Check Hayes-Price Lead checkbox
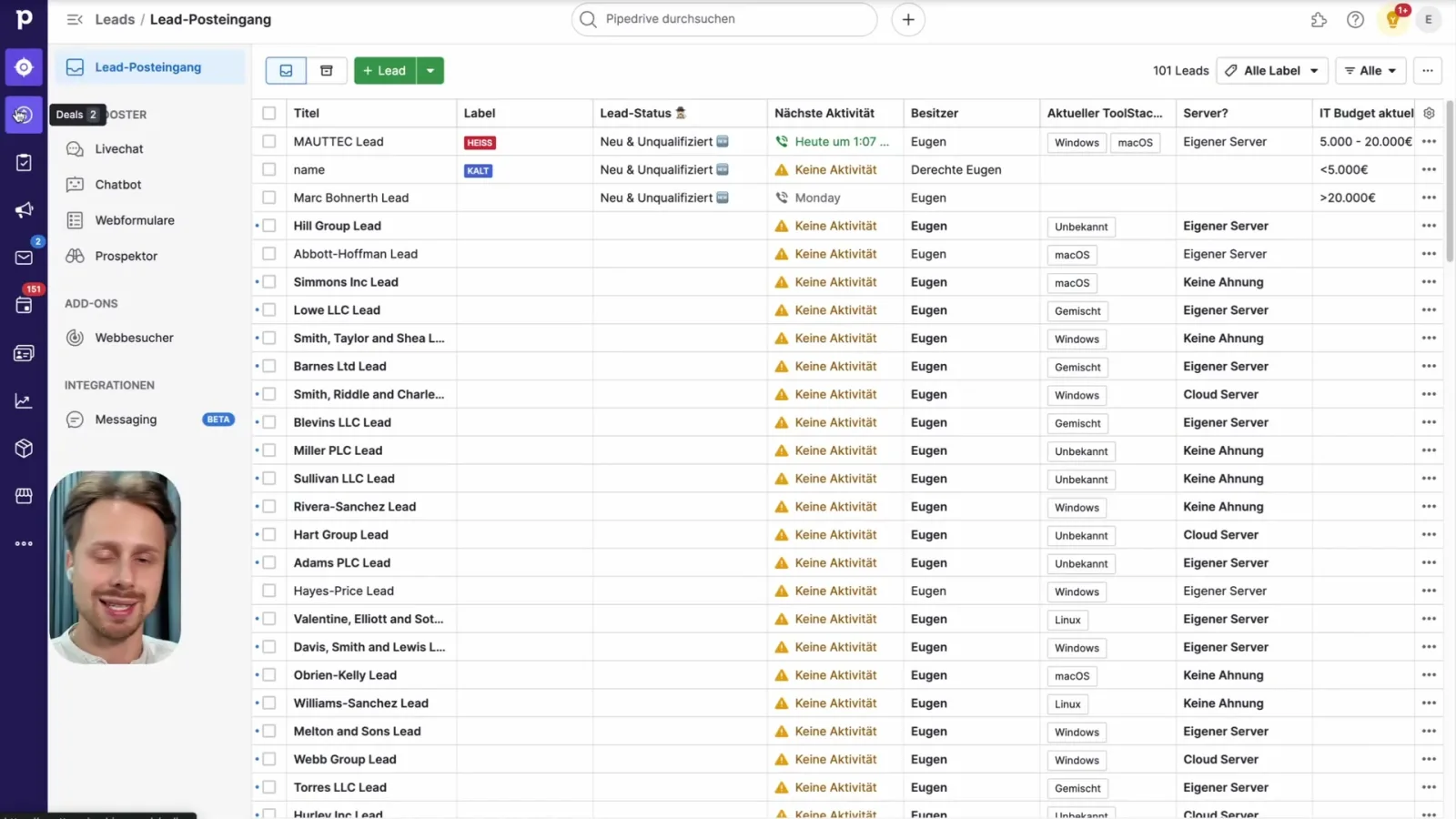The width and height of the screenshot is (1456, 819). (268, 591)
